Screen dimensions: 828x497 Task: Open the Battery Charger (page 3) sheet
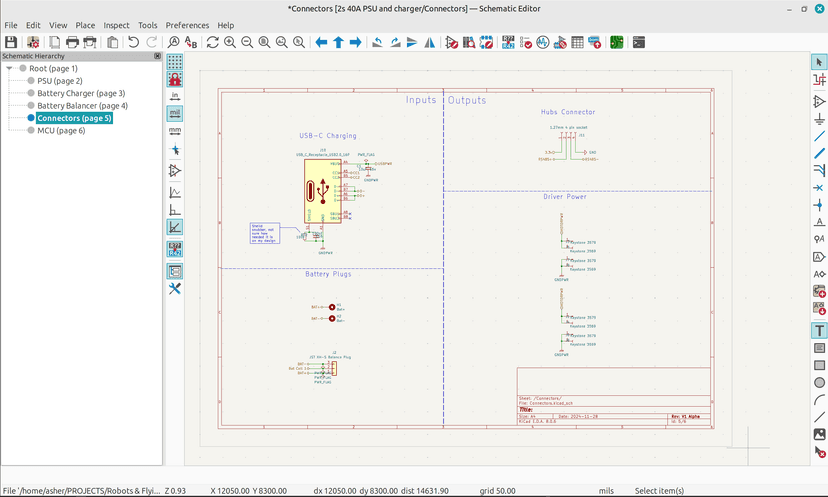80,93
